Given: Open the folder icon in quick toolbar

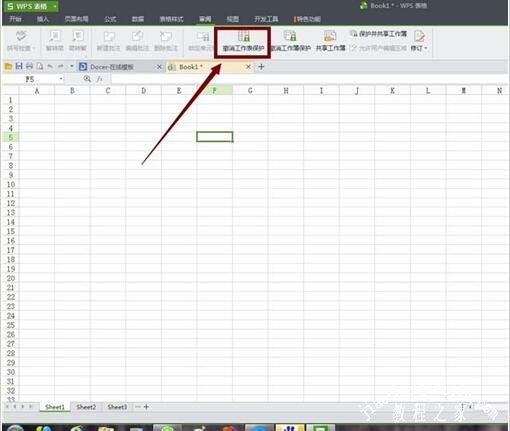Looking at the screenshot, I should click(x=8, y=66).
